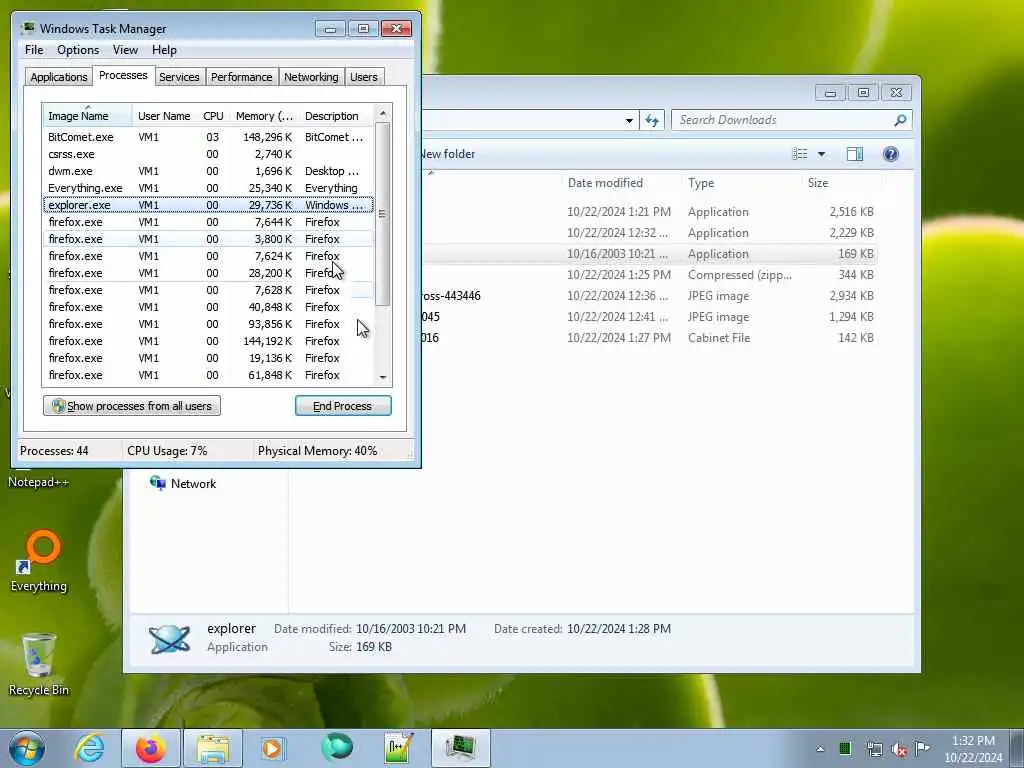Show hidden system tray icons arrow
This screenshot has height=768, width=1024.
[x=820, y=749]
